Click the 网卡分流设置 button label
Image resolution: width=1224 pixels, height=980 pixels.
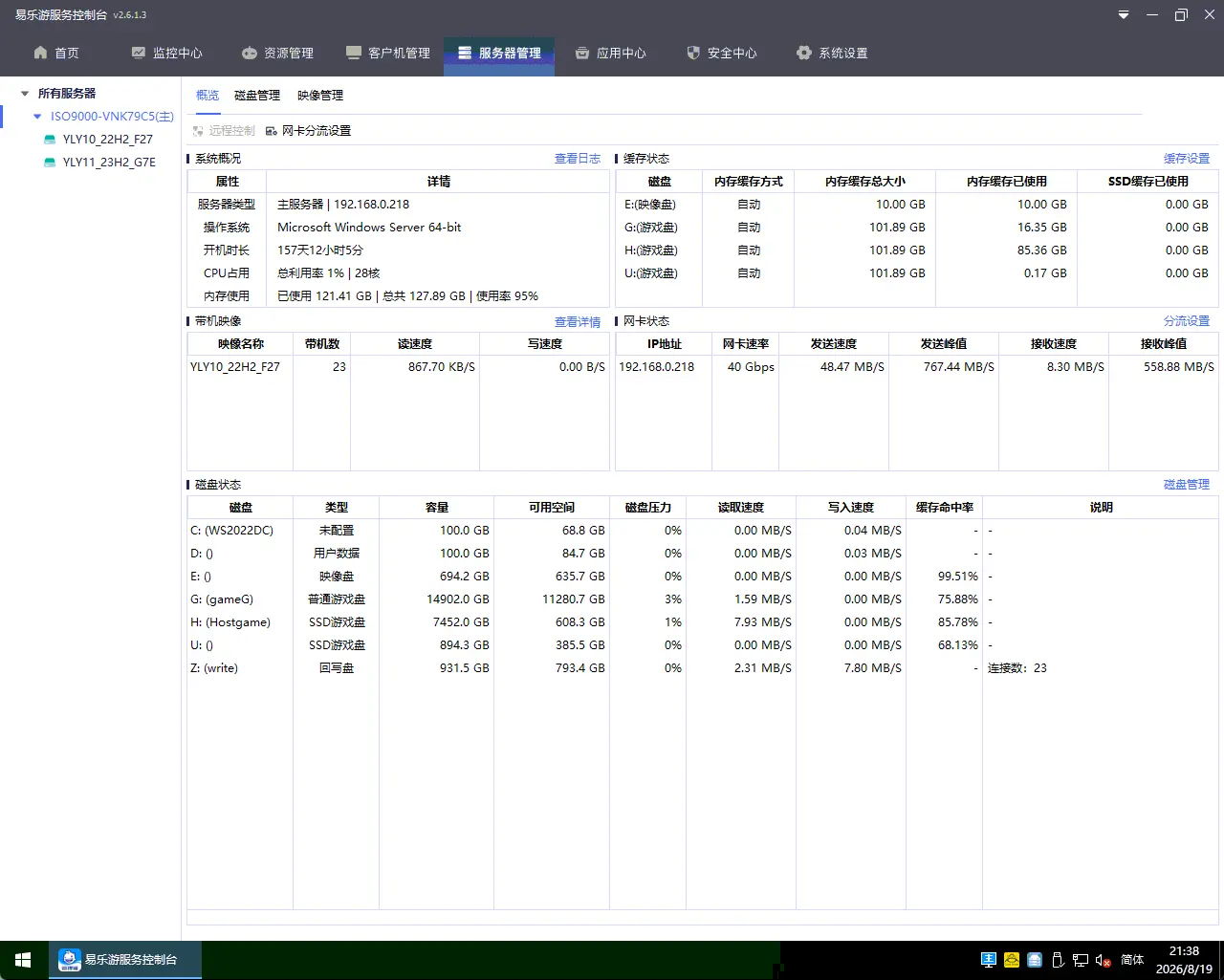(317, 131)
